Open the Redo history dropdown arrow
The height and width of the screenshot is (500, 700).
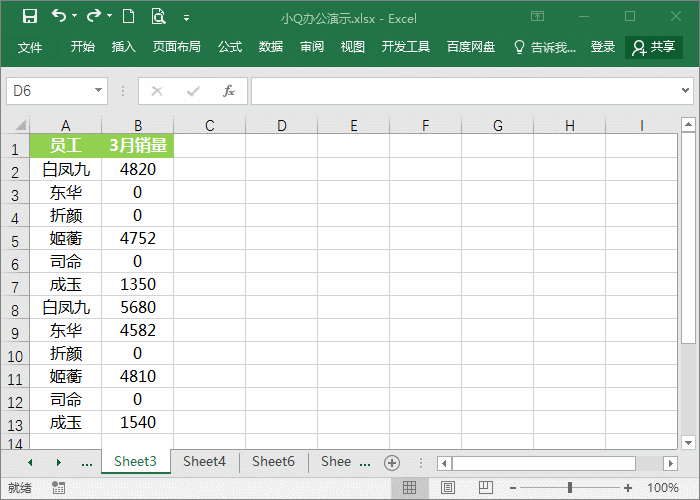109,16
